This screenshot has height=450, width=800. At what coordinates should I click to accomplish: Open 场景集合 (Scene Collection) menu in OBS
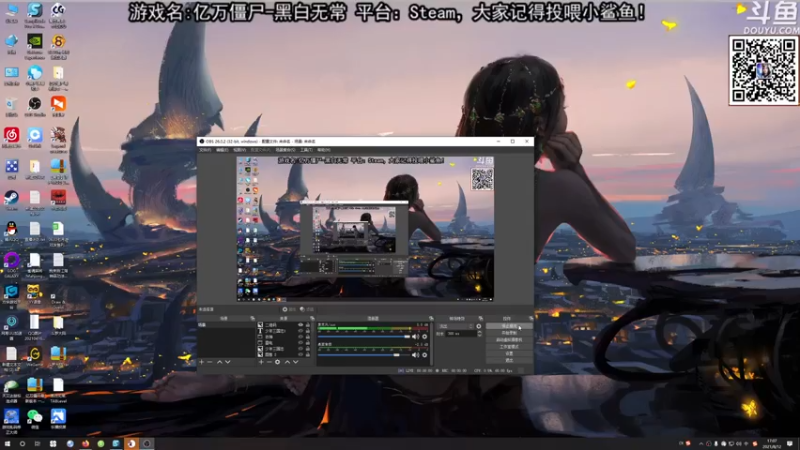pyautogui.click(x=285, y=150)
